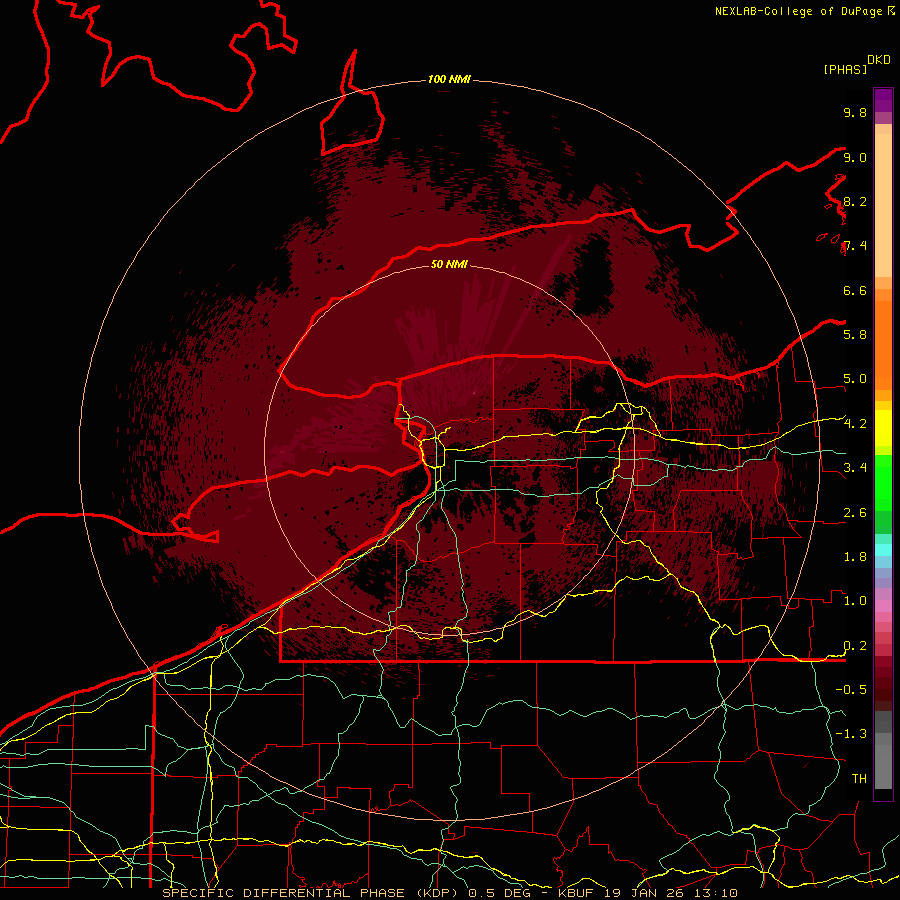This screenshot has width=900, height=900.
Task: Click the 50 NMI range ring label
Action: pyautogui.click(x=449, y=264)
